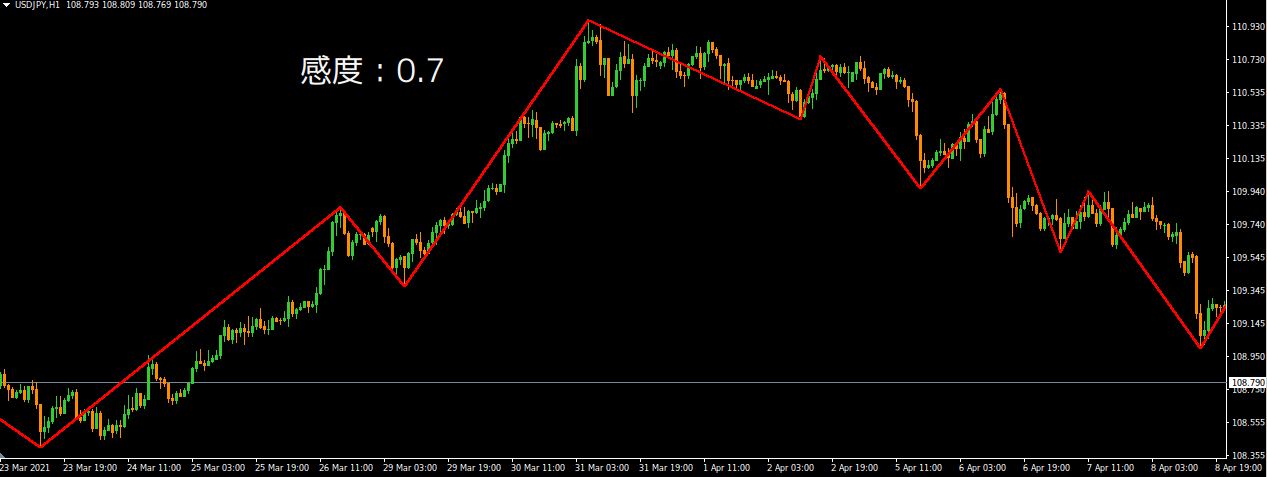This screenshot has width=1267, height=477.
Task: Click the 108.355 price axis label
Action: coord(1248,456)
